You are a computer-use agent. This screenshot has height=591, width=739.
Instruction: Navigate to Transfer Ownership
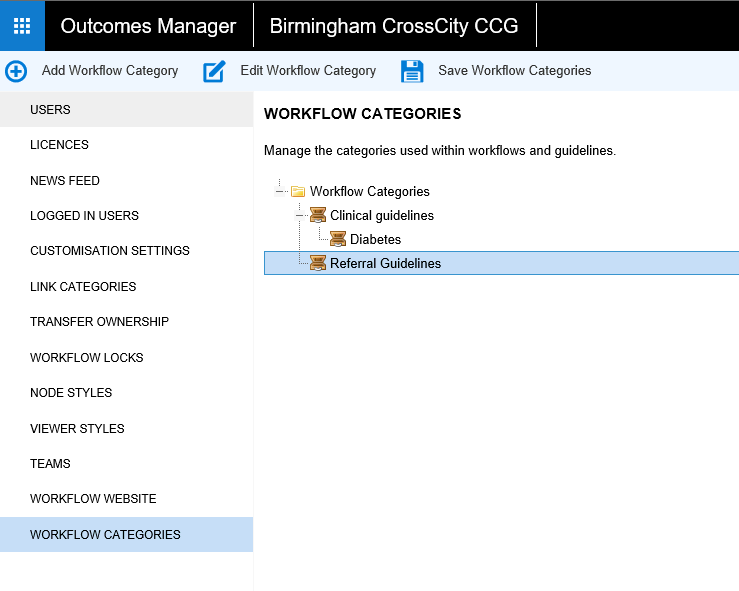tap(99, 322)
